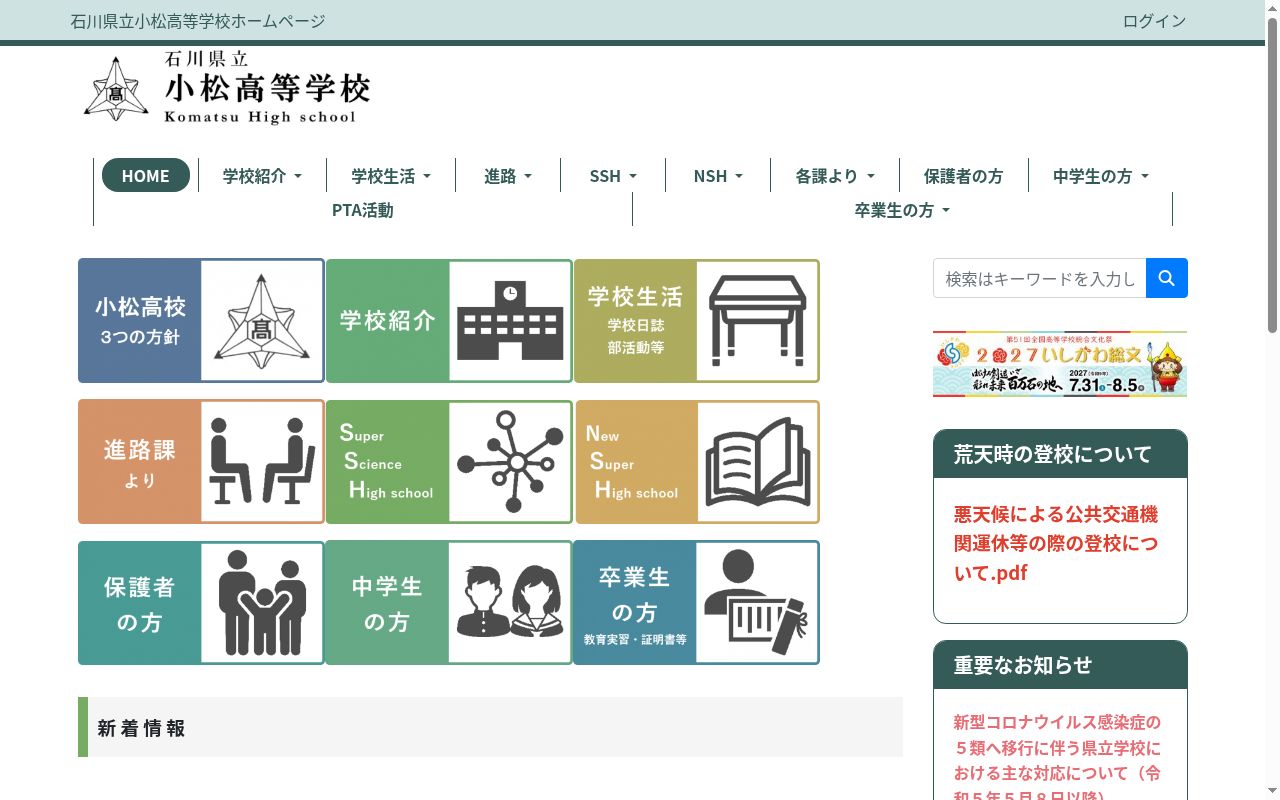Click the ログイン link
Image resolution: width=1280 pixels, height=800 pixels.
point(1154,21)
